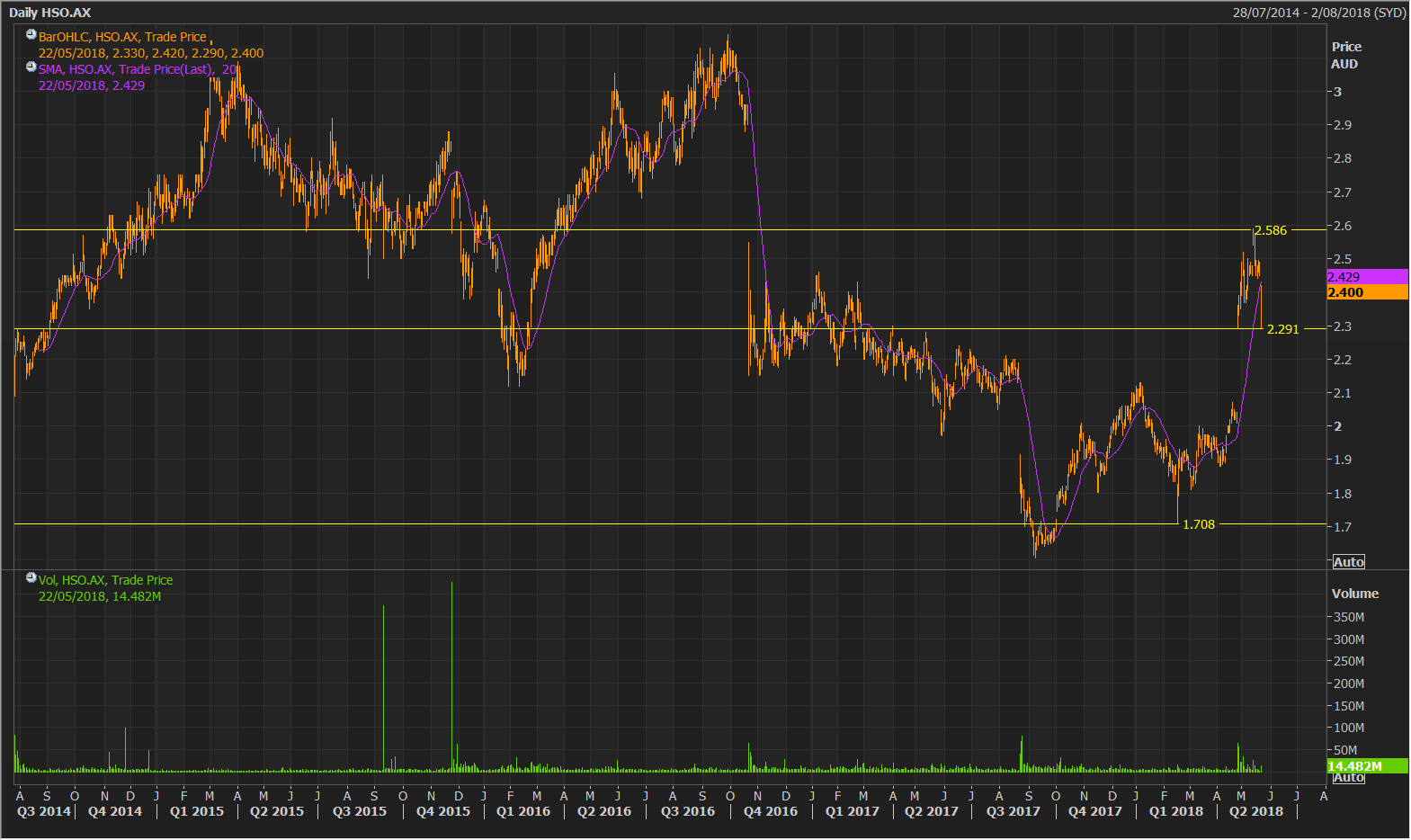The width and height of the screenshot is (1411, 840).
Task: Click the 1.8 price axis label
Action: [1343, 494]
